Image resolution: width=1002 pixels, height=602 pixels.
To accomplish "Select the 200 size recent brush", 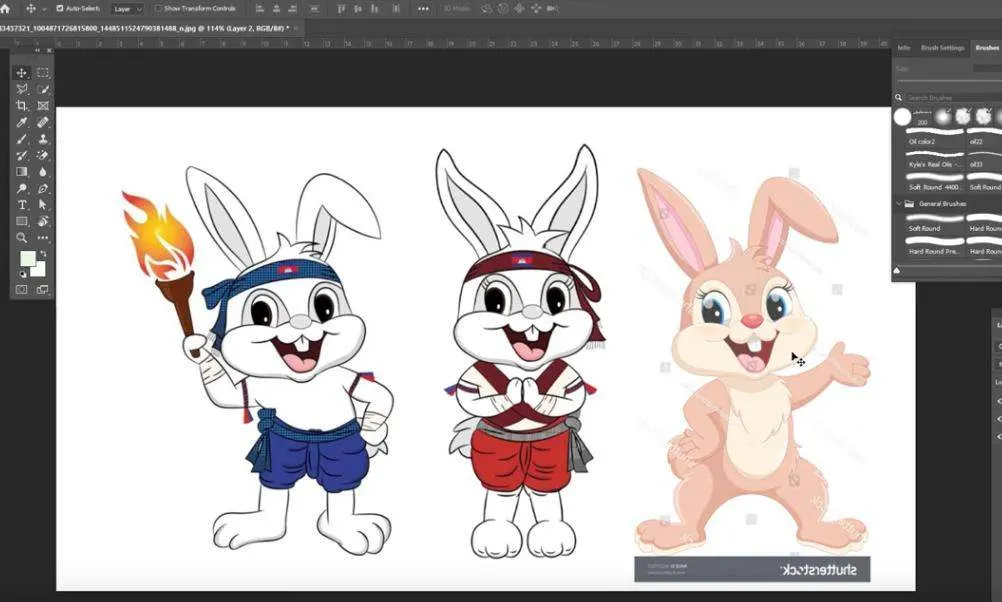I will tap(922, 117).
